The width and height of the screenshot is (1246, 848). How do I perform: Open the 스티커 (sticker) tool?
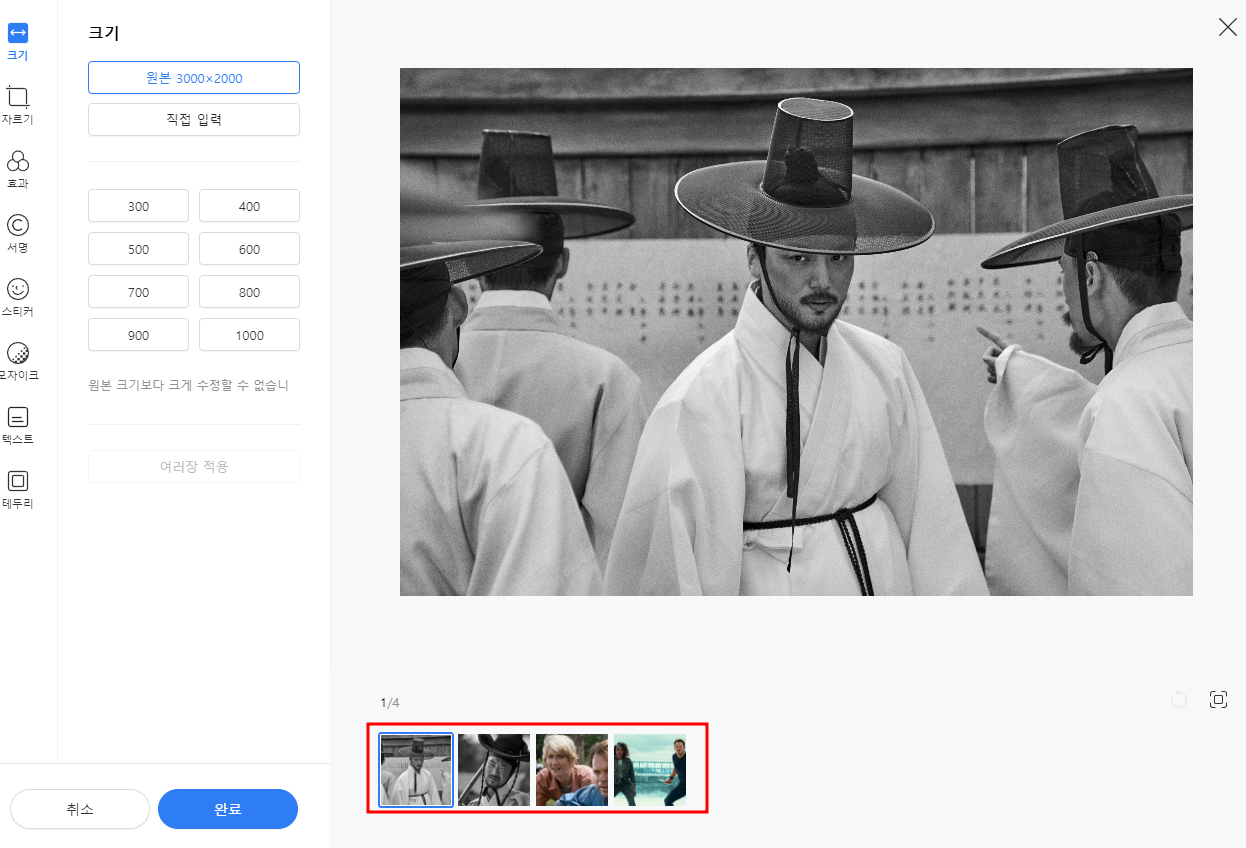(x=17, y=289)
